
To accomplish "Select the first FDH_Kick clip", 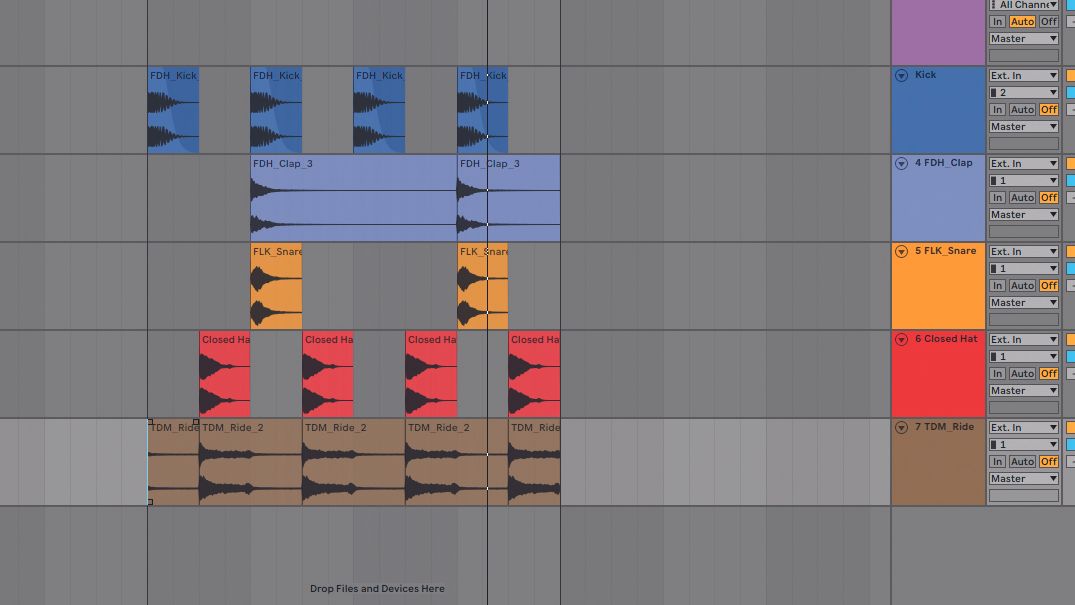I will (172, 110).
